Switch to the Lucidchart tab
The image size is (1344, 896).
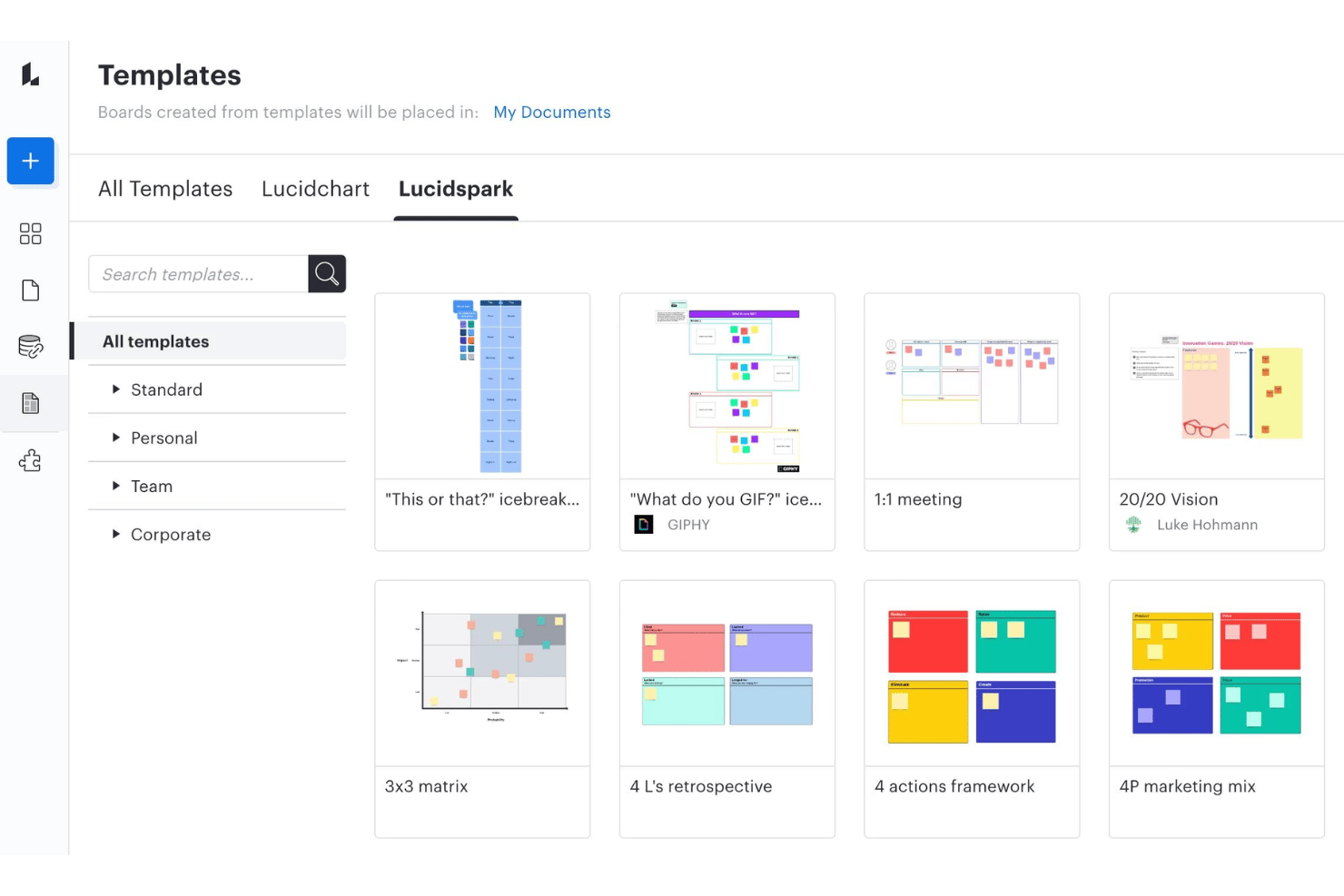click(316, 189)
